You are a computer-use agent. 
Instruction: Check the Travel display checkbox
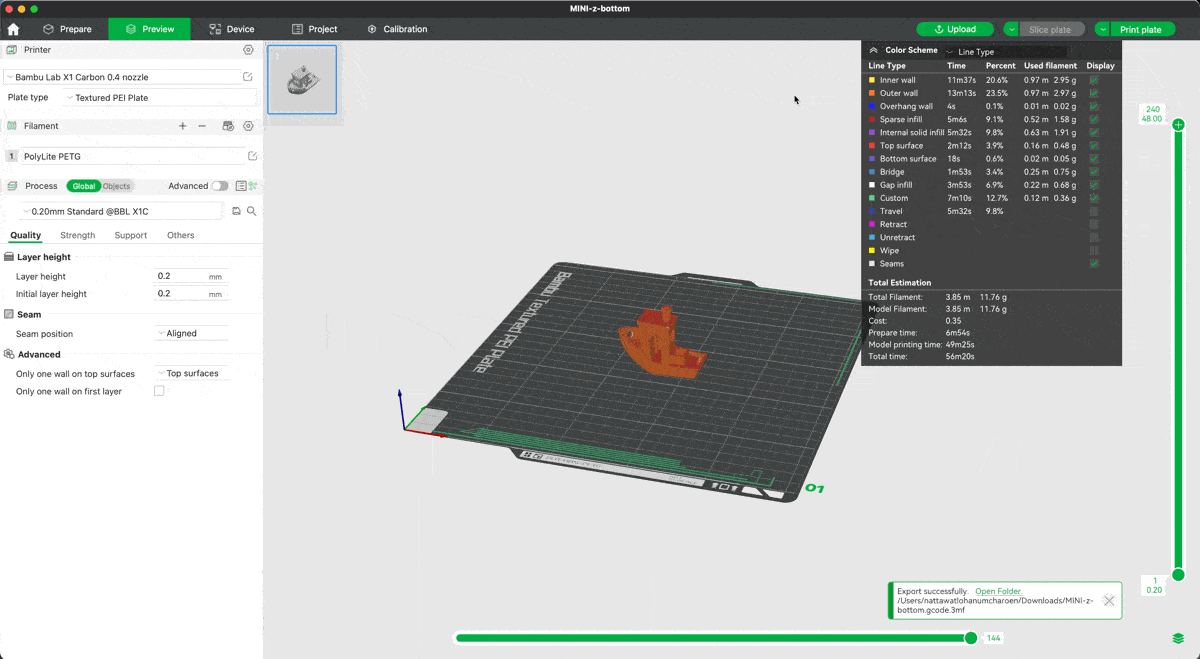1094,211
